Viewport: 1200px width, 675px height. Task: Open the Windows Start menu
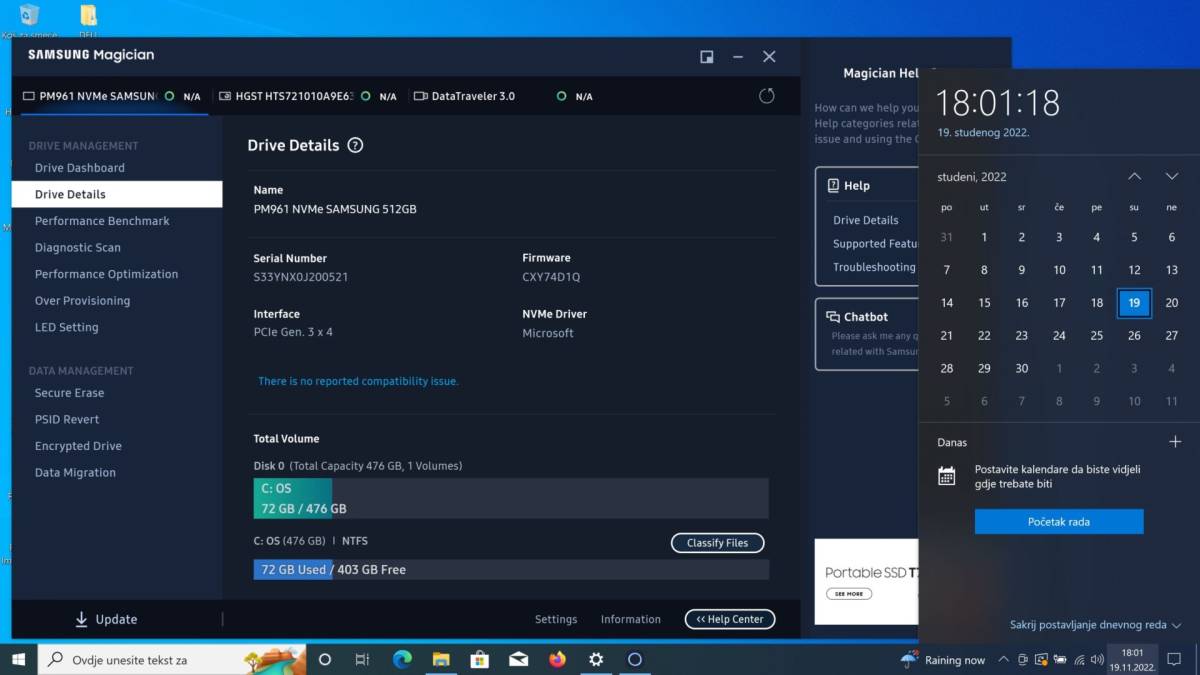pyautogui.click(x=18, y=659)
